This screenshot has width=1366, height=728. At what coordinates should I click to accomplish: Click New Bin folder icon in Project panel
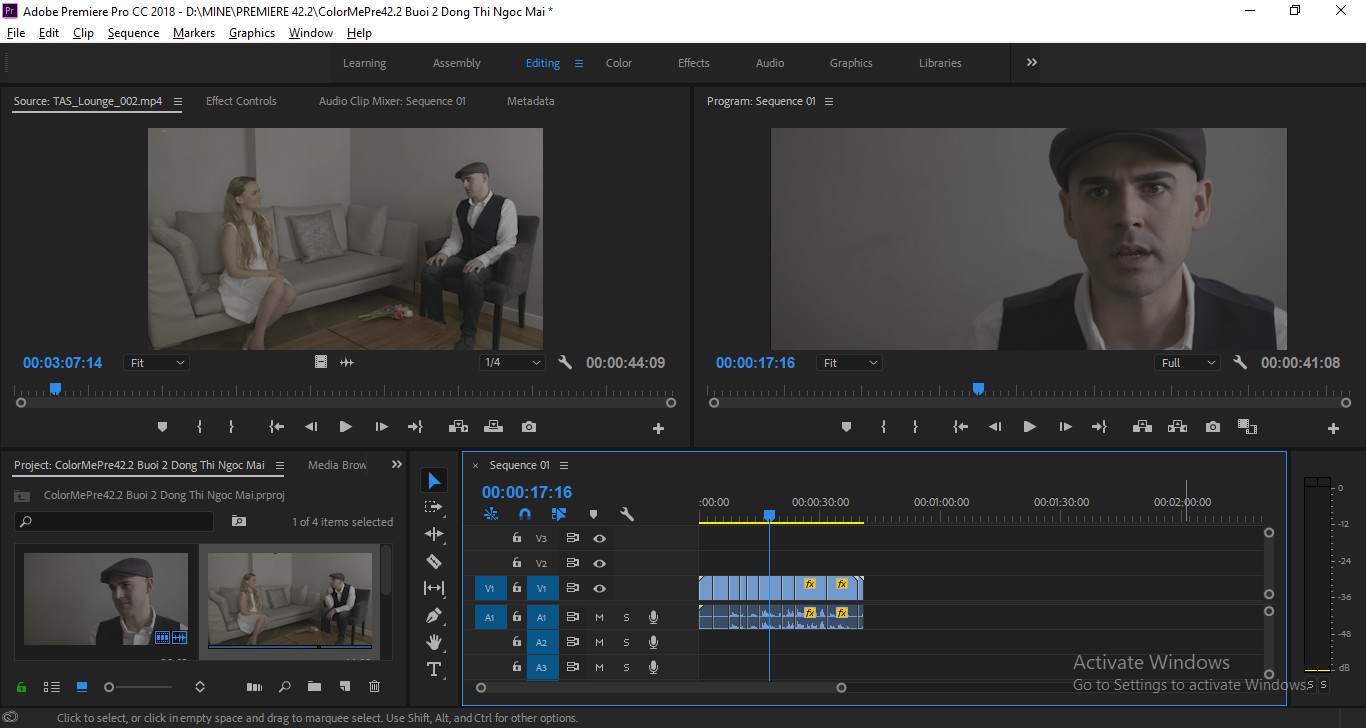click(314, 687)
